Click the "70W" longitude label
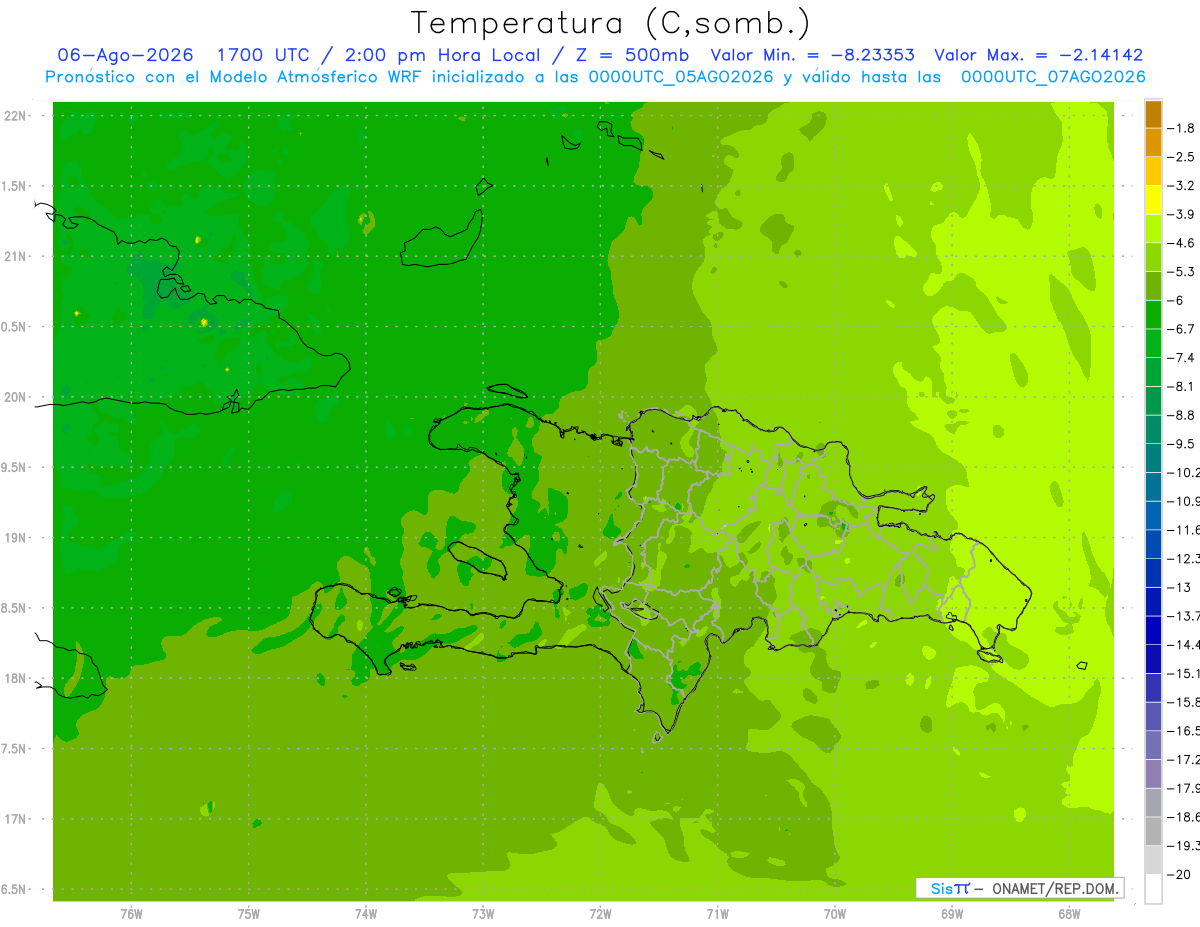The width and height of the screenshot is (1200, 927). pyautogui.click(x=834, y=913)
